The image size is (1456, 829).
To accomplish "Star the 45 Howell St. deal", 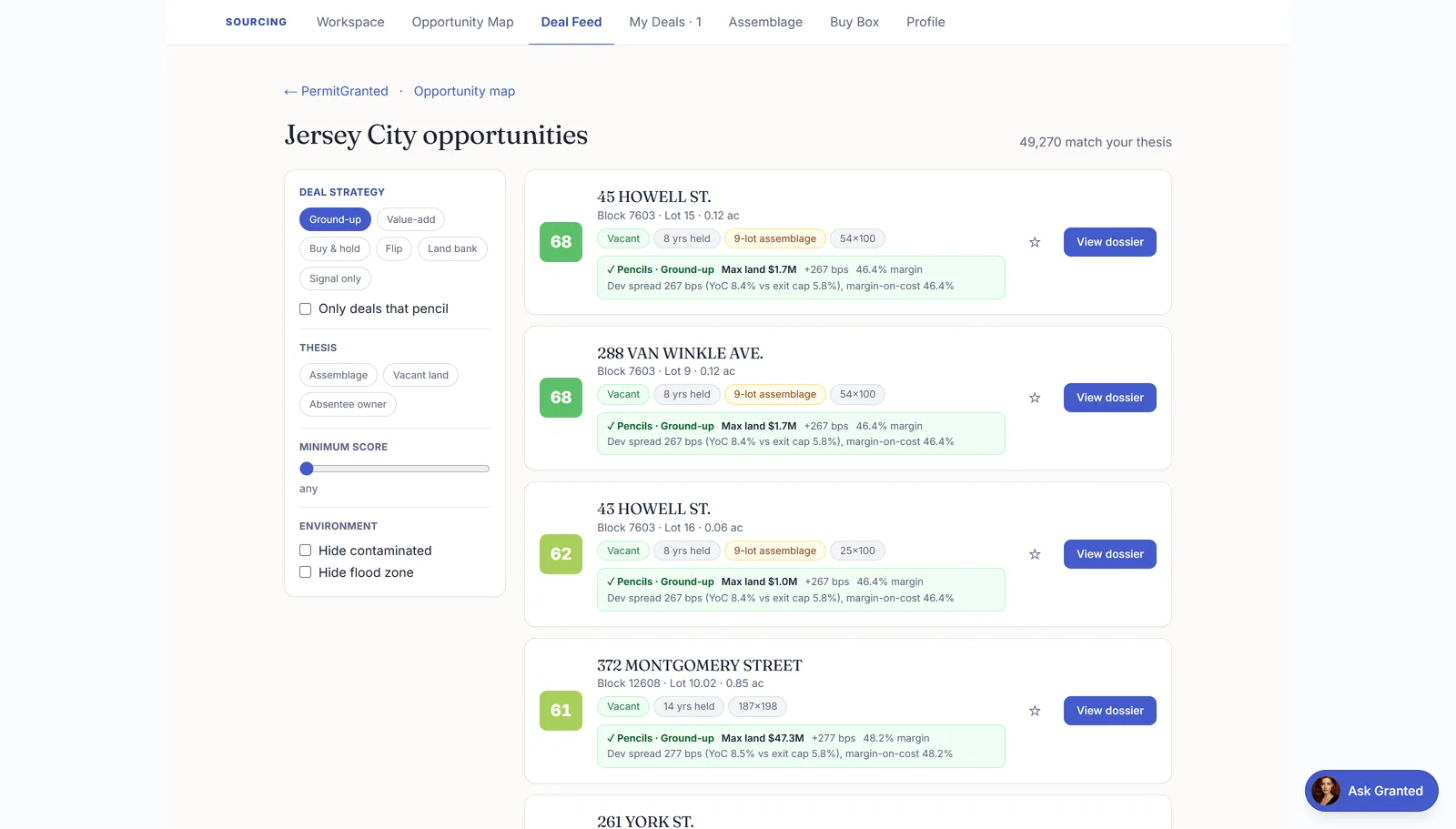I will pyautogui.click(x=1035, y=242).
